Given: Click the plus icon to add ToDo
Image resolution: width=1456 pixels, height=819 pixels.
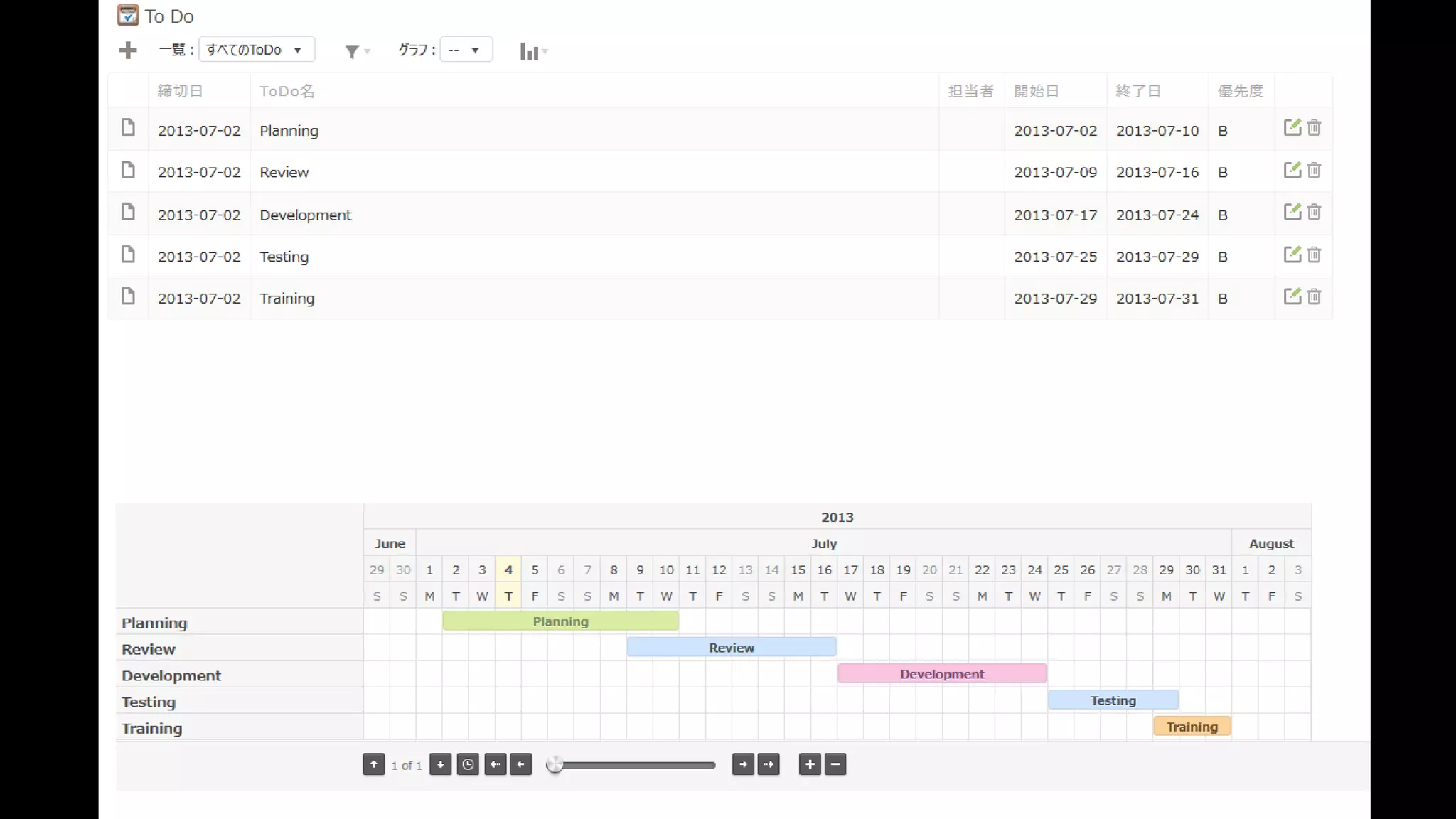Looking at the screenshot, I should 128,50.
